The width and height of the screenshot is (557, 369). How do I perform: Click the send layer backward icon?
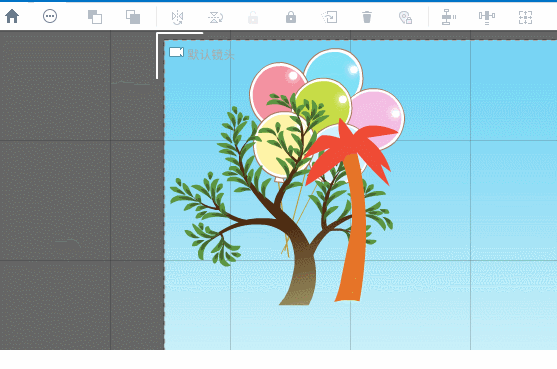tap(133, 17)
